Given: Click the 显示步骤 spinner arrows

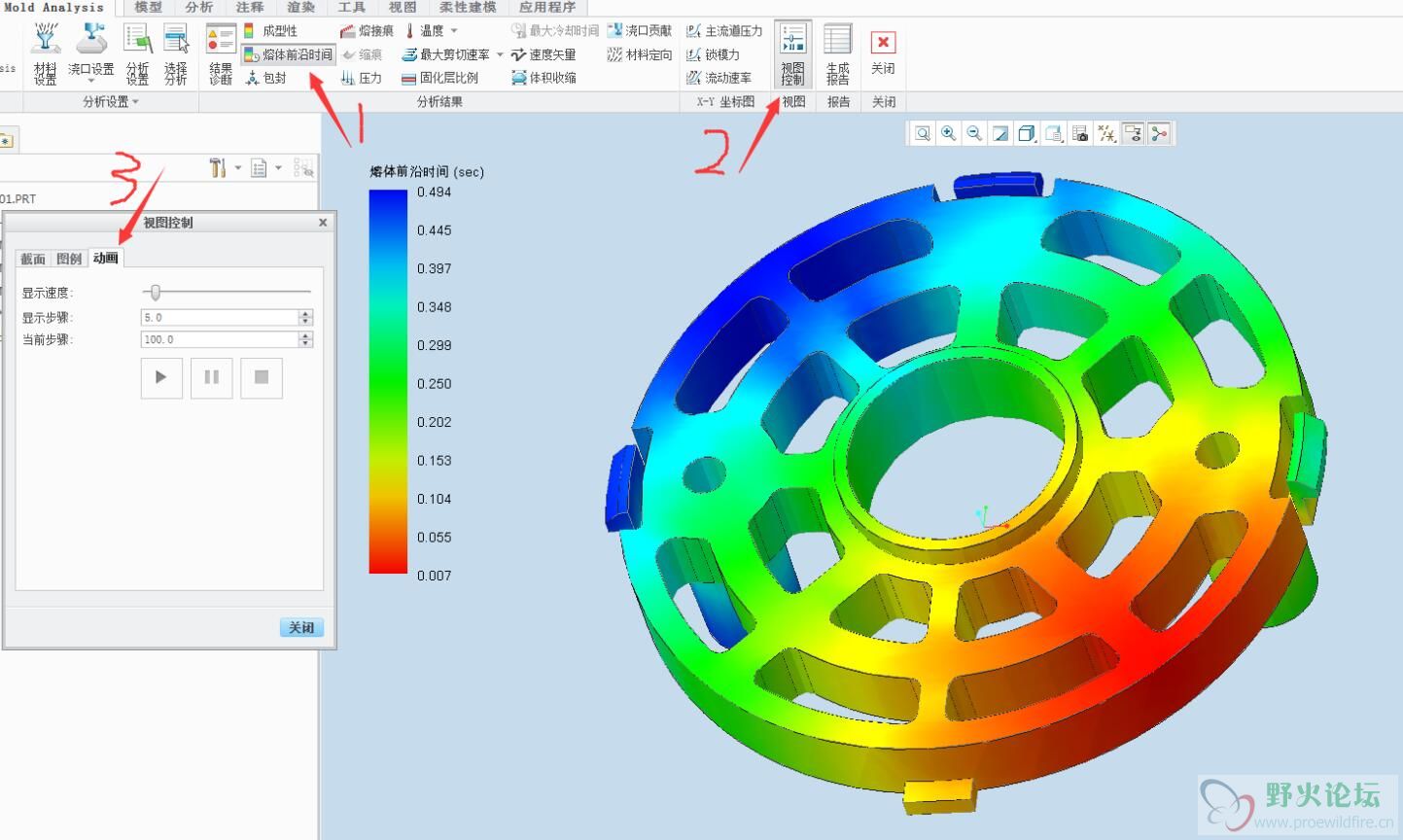Looking at the screenshot, I should [305, 317].
